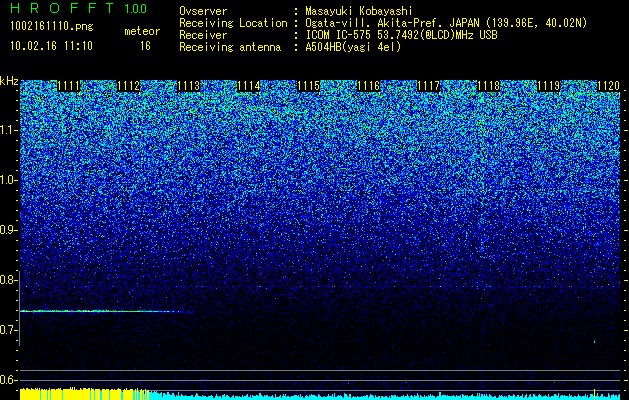Click the kHz axis label
The width and height of the screenshot is (629, 400).
9,81
